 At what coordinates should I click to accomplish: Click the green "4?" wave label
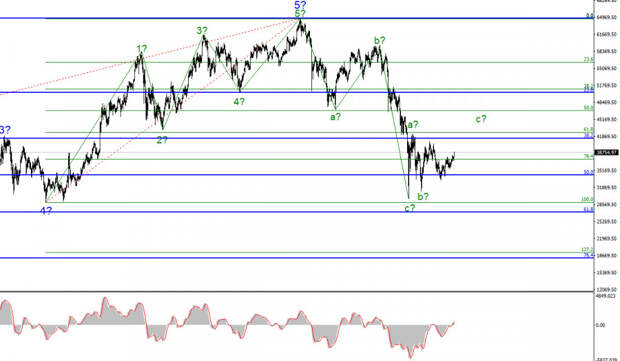239,102
